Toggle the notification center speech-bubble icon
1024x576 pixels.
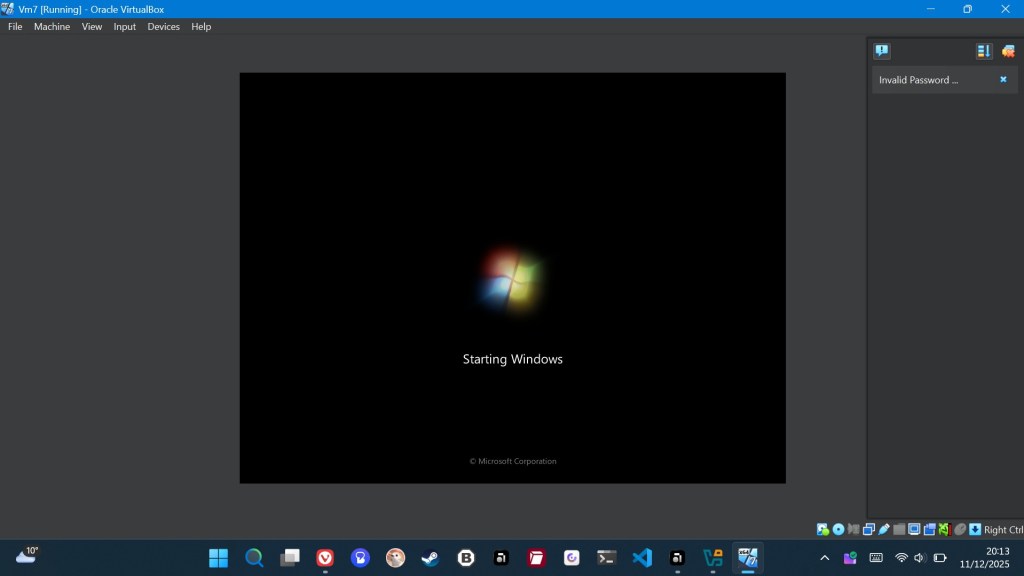pos(882,50)
